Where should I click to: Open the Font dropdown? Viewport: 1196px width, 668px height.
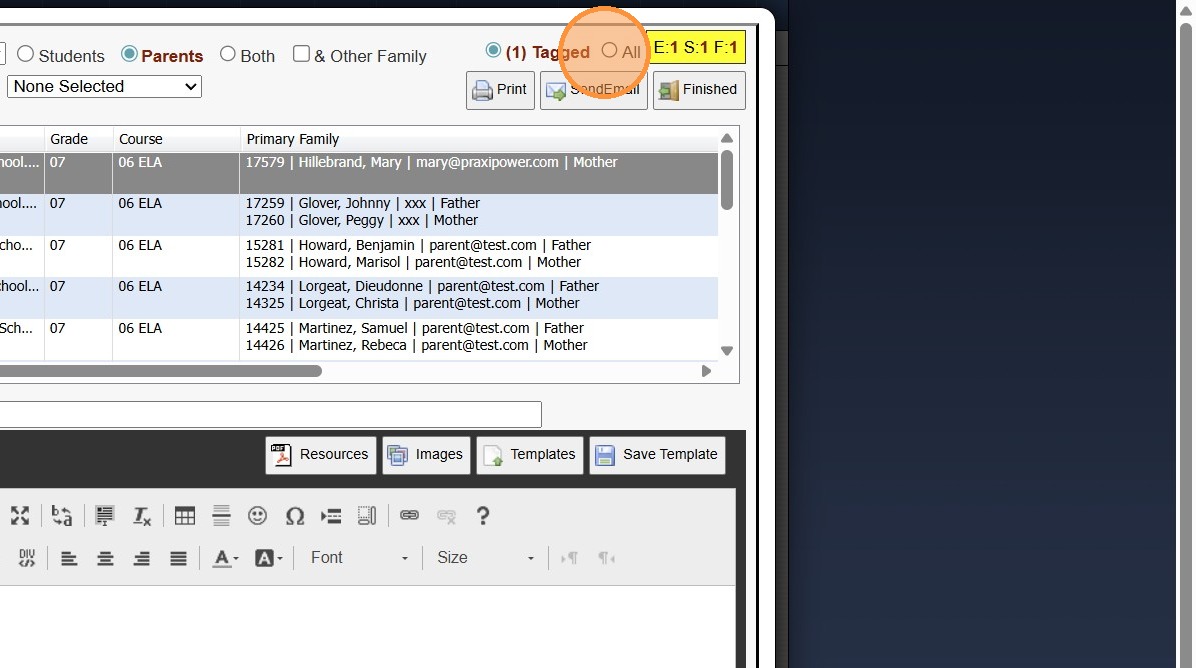coord(359,558)
